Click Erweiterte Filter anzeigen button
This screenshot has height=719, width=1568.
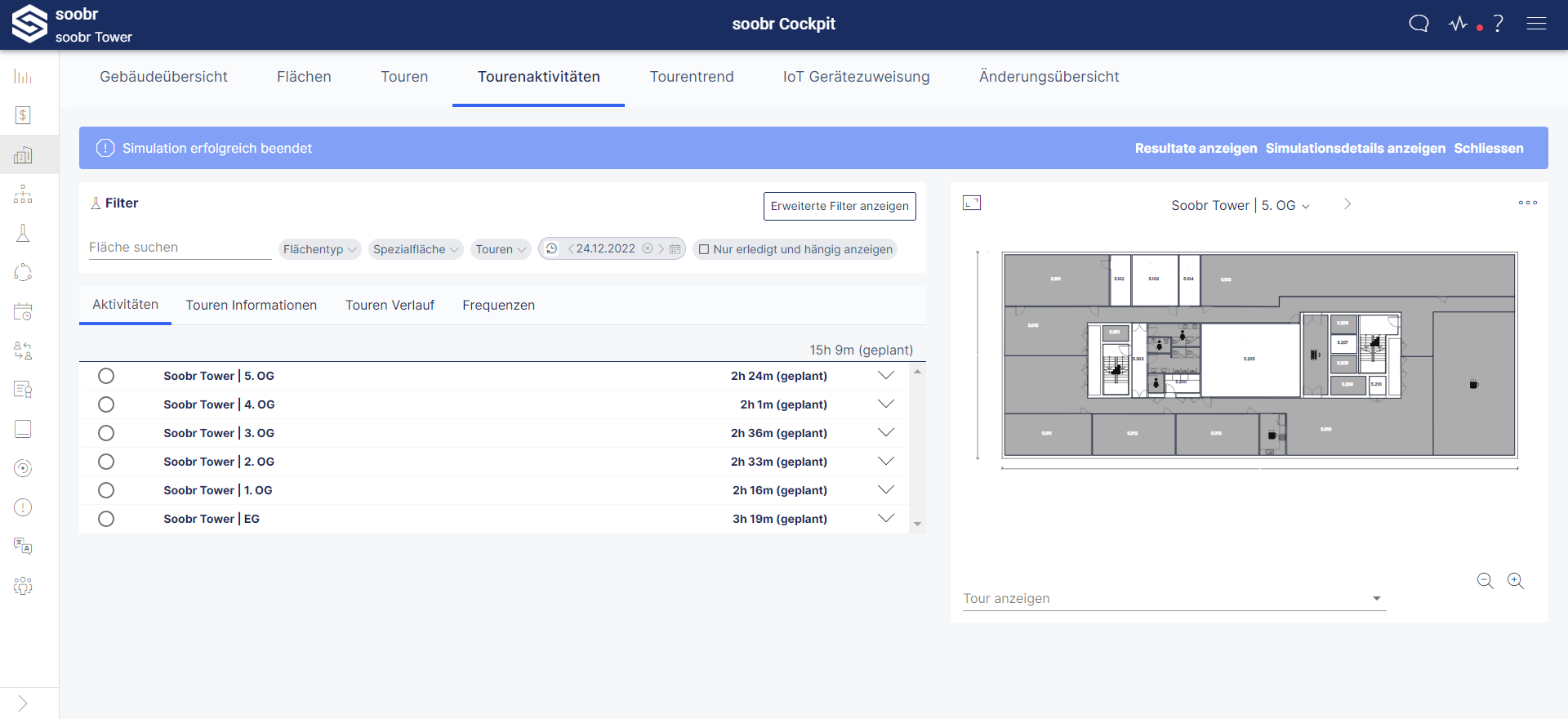pos(840,206)
